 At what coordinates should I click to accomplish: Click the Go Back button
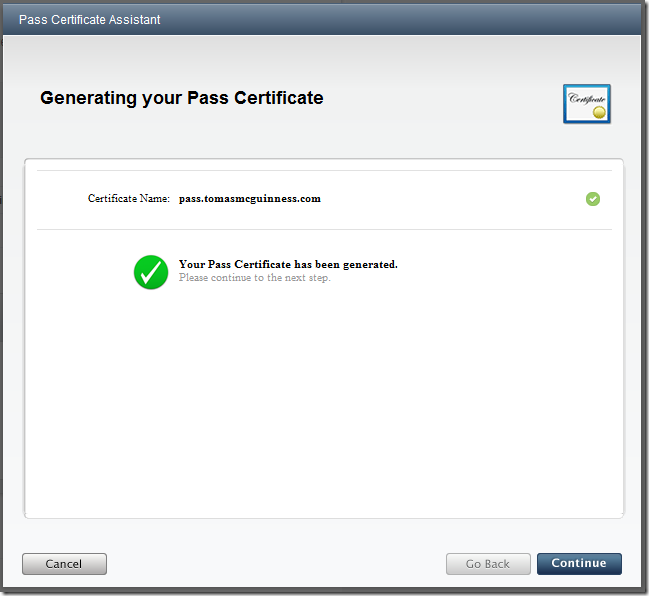488,564
